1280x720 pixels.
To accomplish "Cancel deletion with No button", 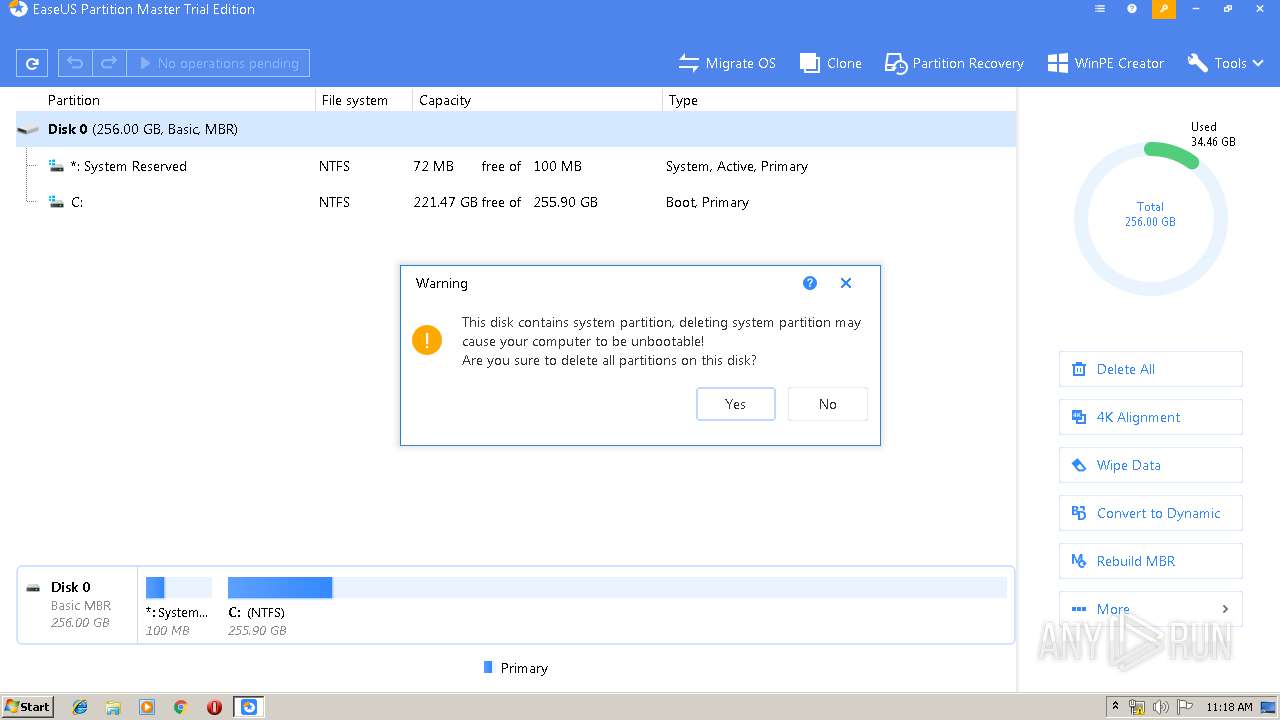I will tap(828, 404).
